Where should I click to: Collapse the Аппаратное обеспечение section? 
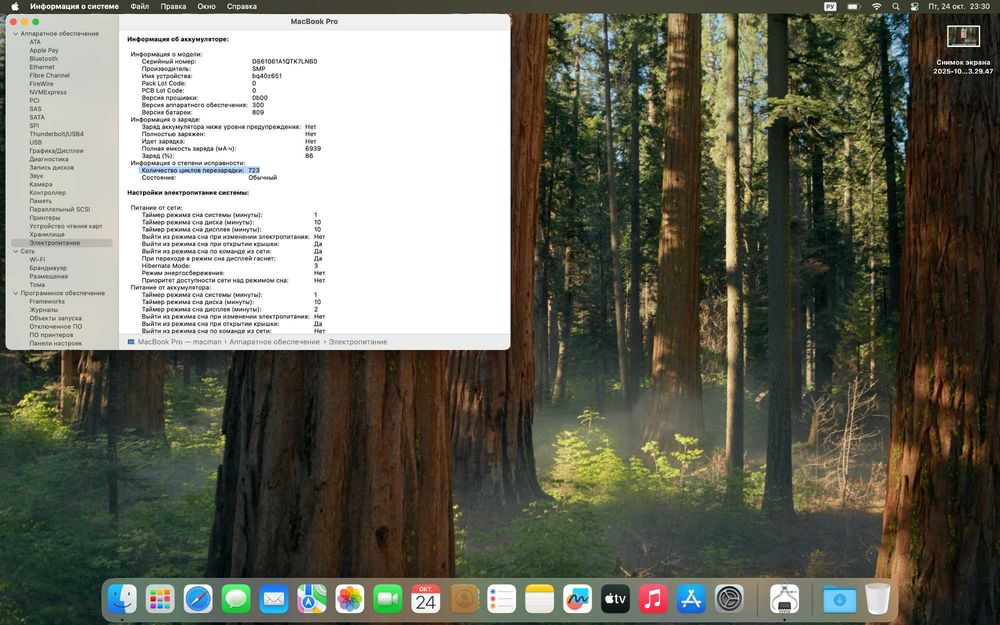point(15,34)
